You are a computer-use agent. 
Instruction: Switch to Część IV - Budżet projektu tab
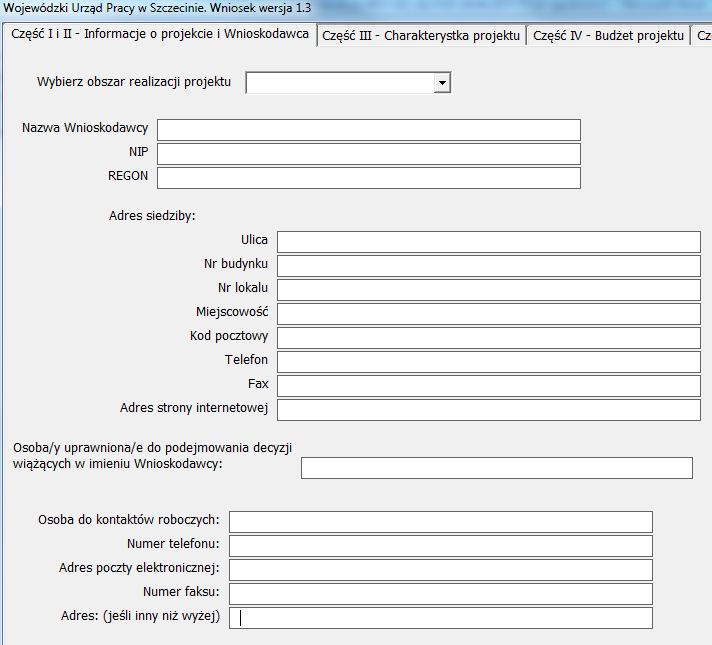tap(608, 35)
